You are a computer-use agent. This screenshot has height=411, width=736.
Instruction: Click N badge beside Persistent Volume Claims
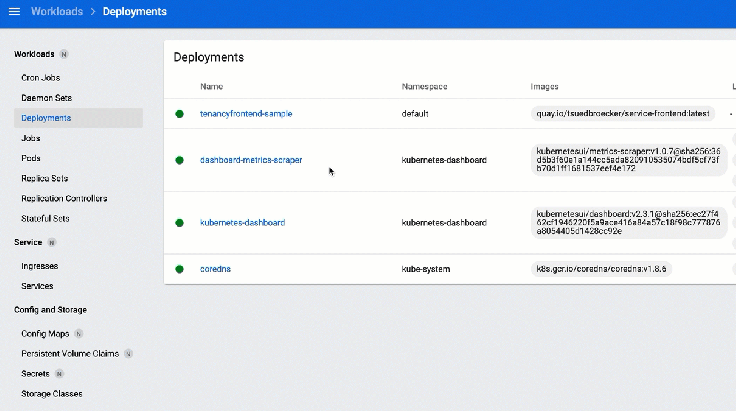tap(128, 354)
